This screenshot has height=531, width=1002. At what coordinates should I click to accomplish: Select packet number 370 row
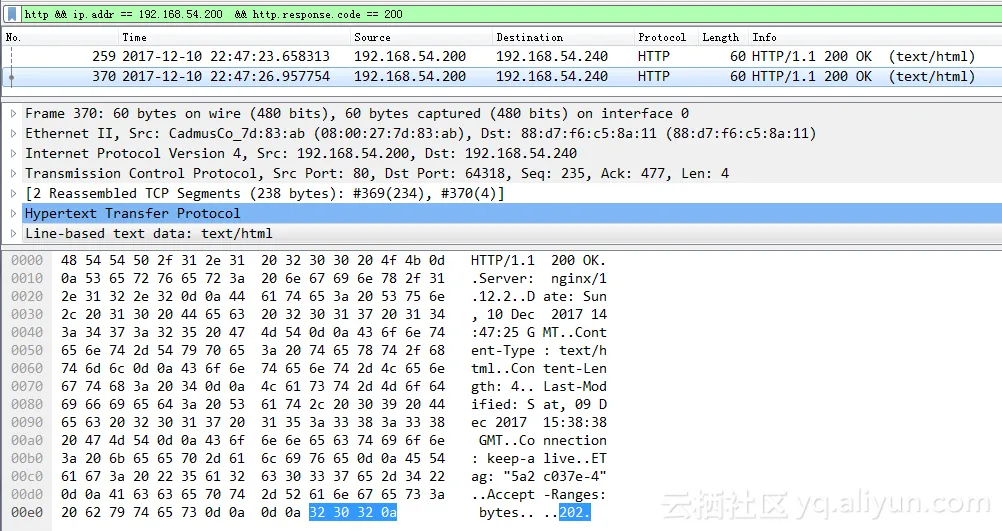click(x=501, y=76)
